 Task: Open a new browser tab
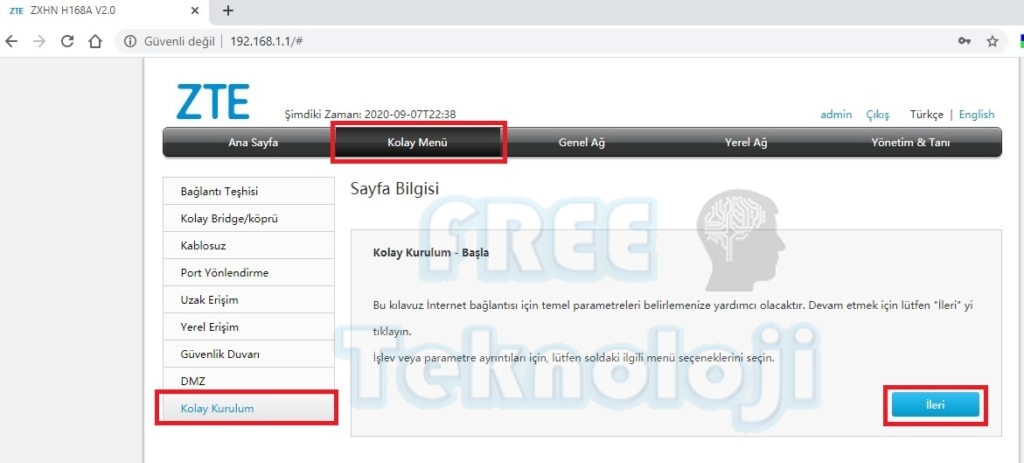pos(228,11)
